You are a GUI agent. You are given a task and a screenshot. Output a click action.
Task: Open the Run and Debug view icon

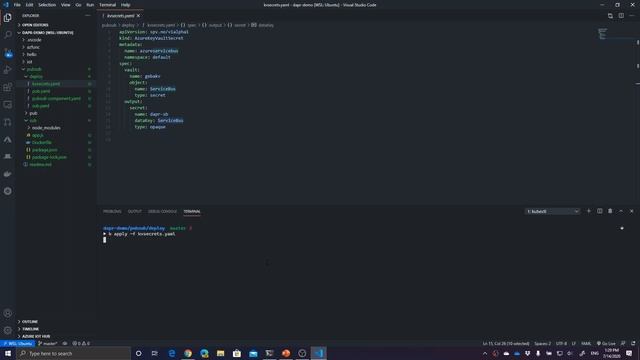tap(7, 70)
